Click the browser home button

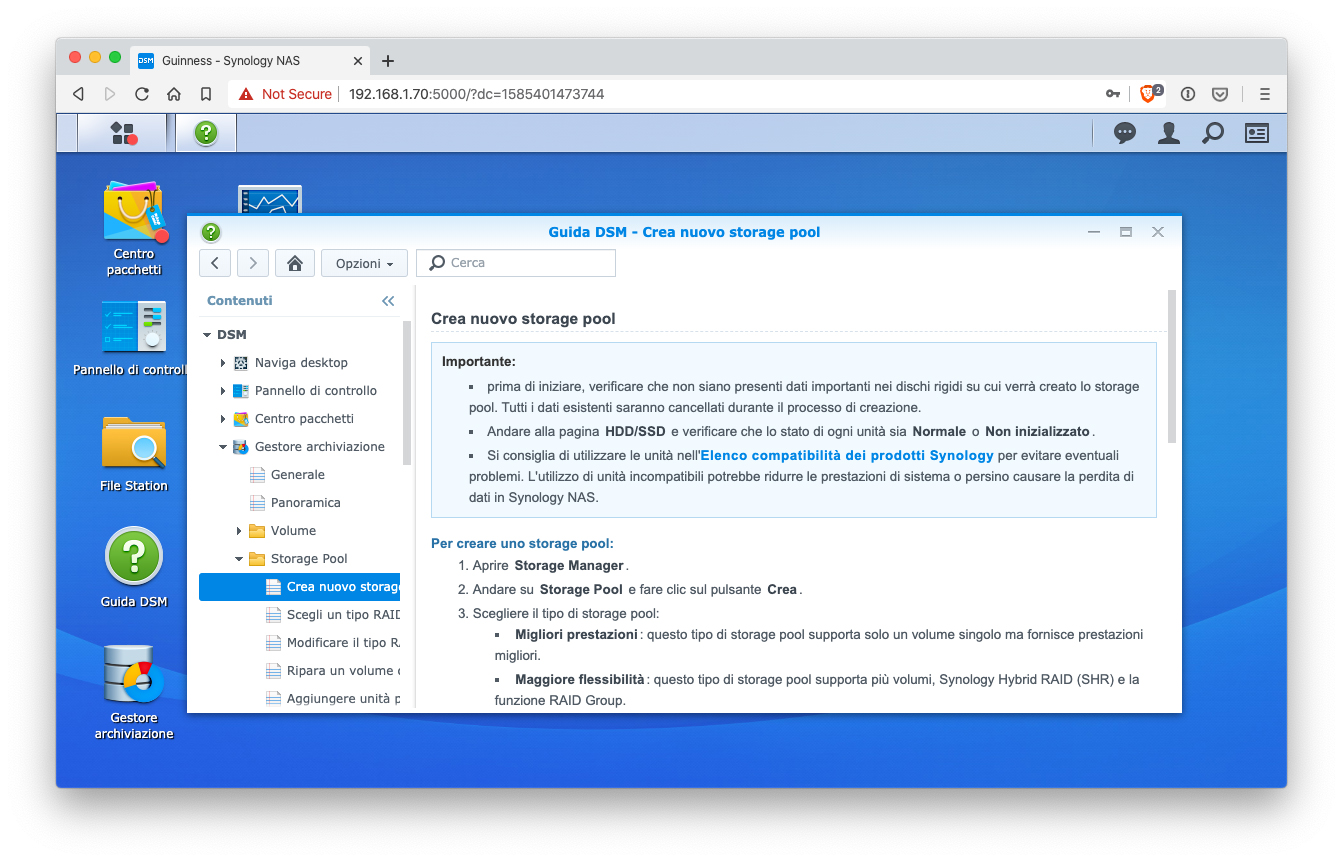coord(174,94)
